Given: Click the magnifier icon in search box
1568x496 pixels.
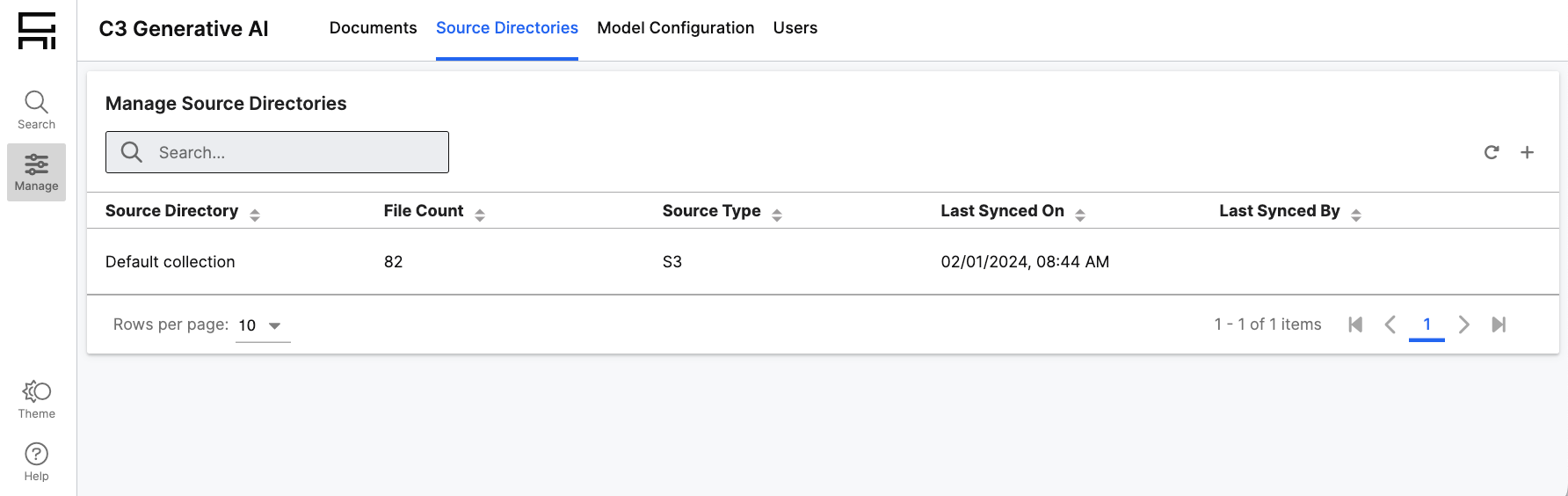Looking at the screenshot, I should pyautogui.click(x=132, y=152).
